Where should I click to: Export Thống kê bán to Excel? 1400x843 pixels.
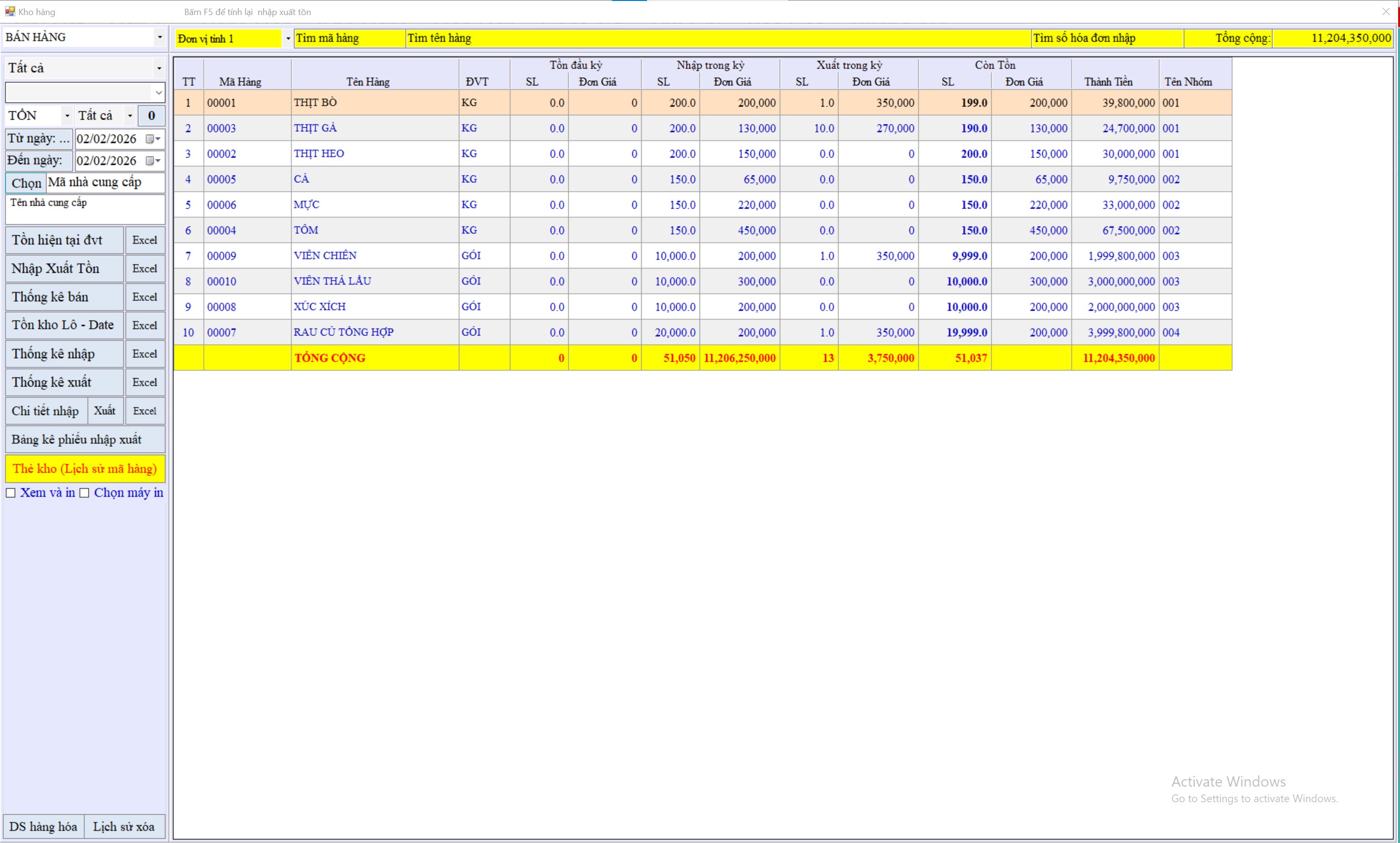coord(145,297)
